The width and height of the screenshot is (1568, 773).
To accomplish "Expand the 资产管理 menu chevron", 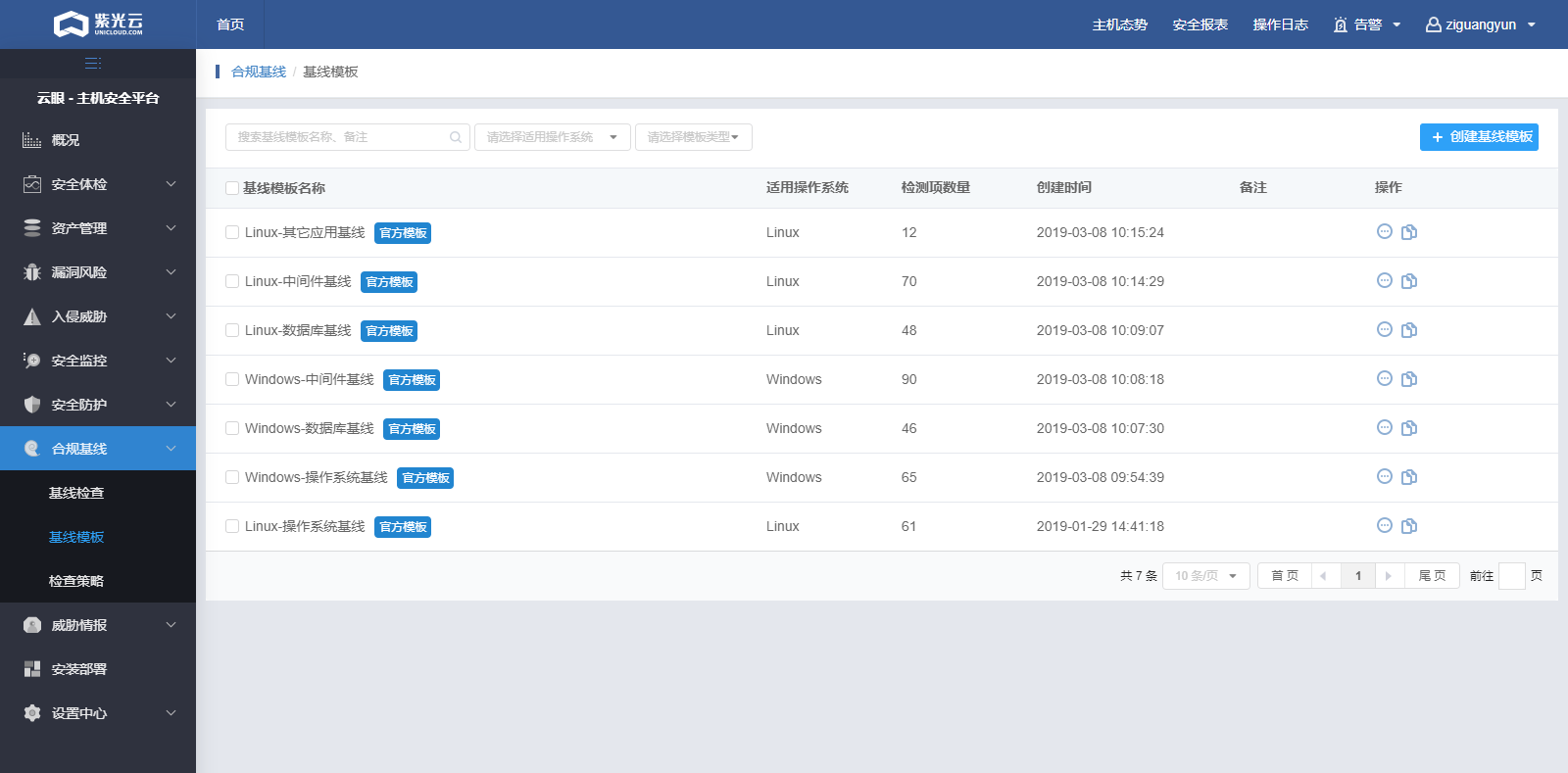I will tap(171, 228).
